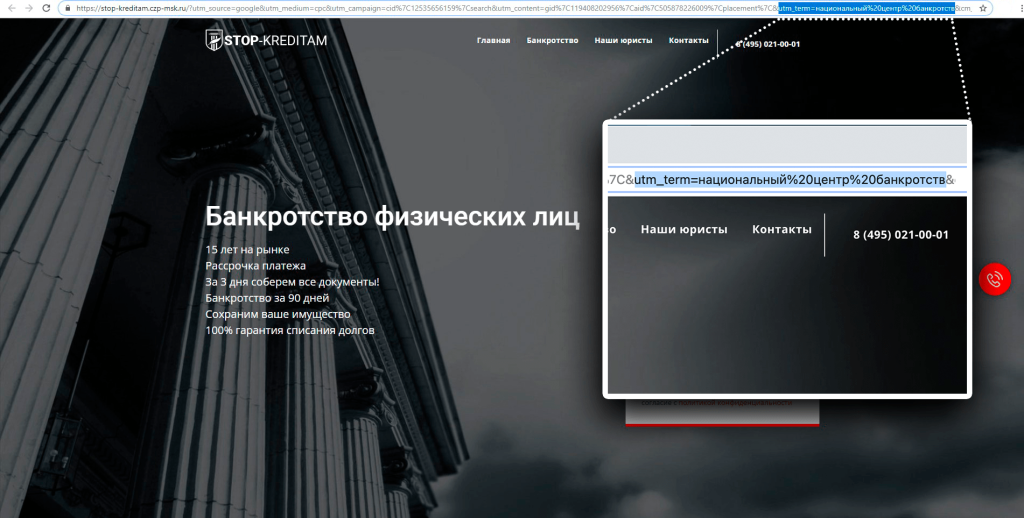Click text Банкротство за 90 дней
The width and height of the screenshot is (1024, 518).
point(267,298)
